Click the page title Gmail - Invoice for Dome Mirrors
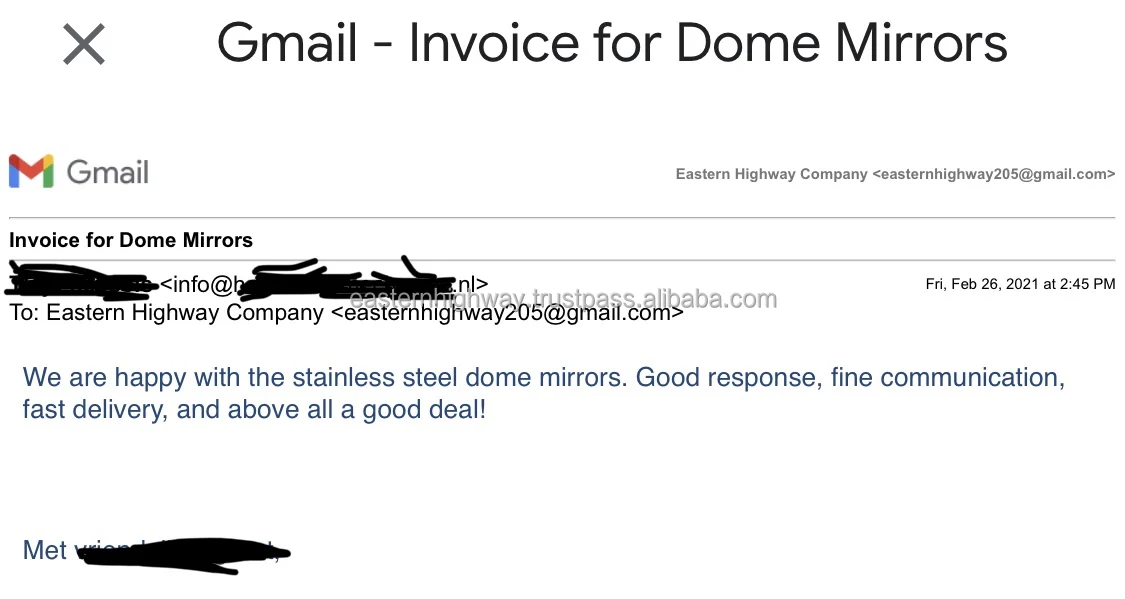The image size is (1125, 599). pos(612,44)
